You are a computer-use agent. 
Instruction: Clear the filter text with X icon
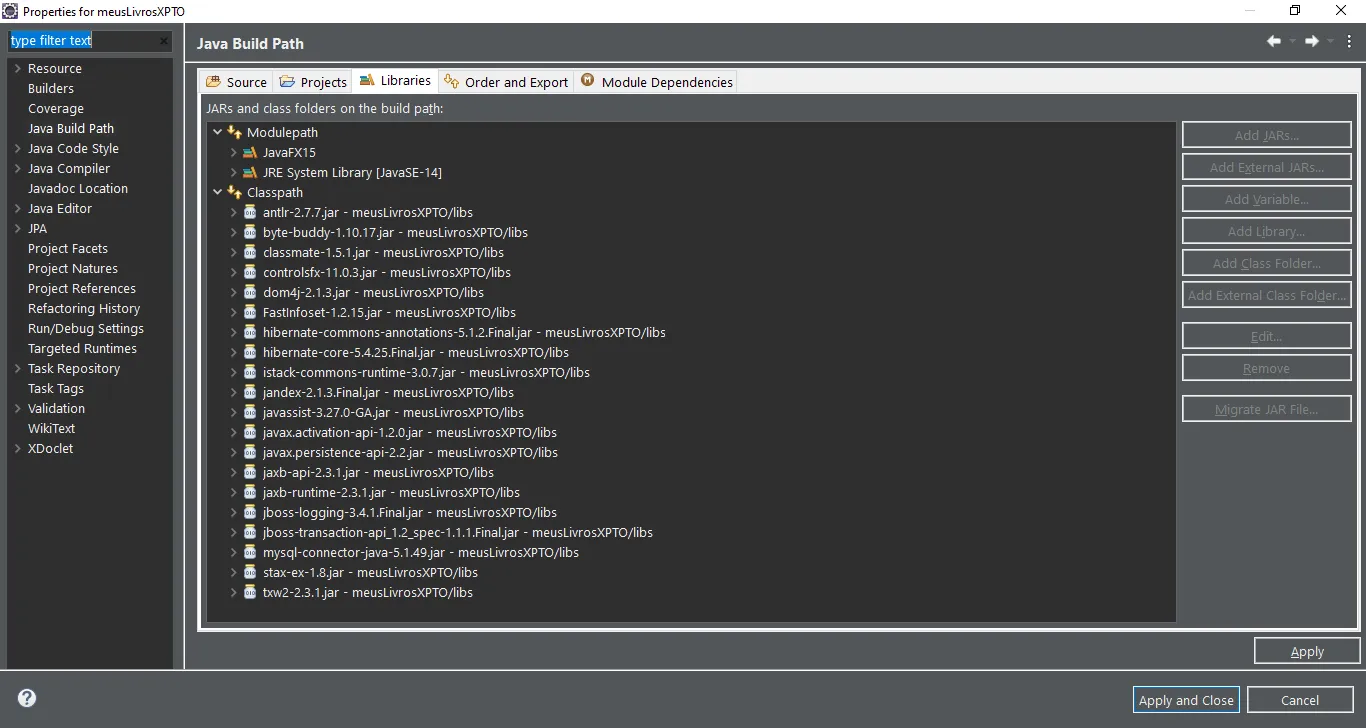tap(165, 41)
